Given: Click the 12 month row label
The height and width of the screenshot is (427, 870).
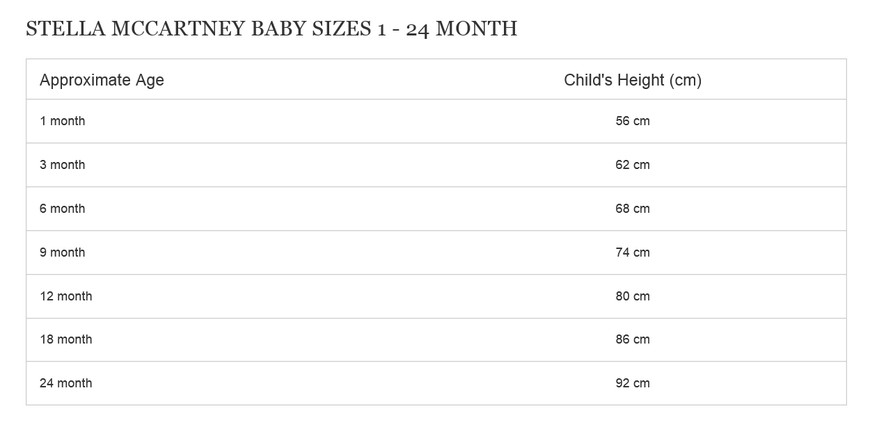Looking at the screenshot, I should tap(65, 296).
